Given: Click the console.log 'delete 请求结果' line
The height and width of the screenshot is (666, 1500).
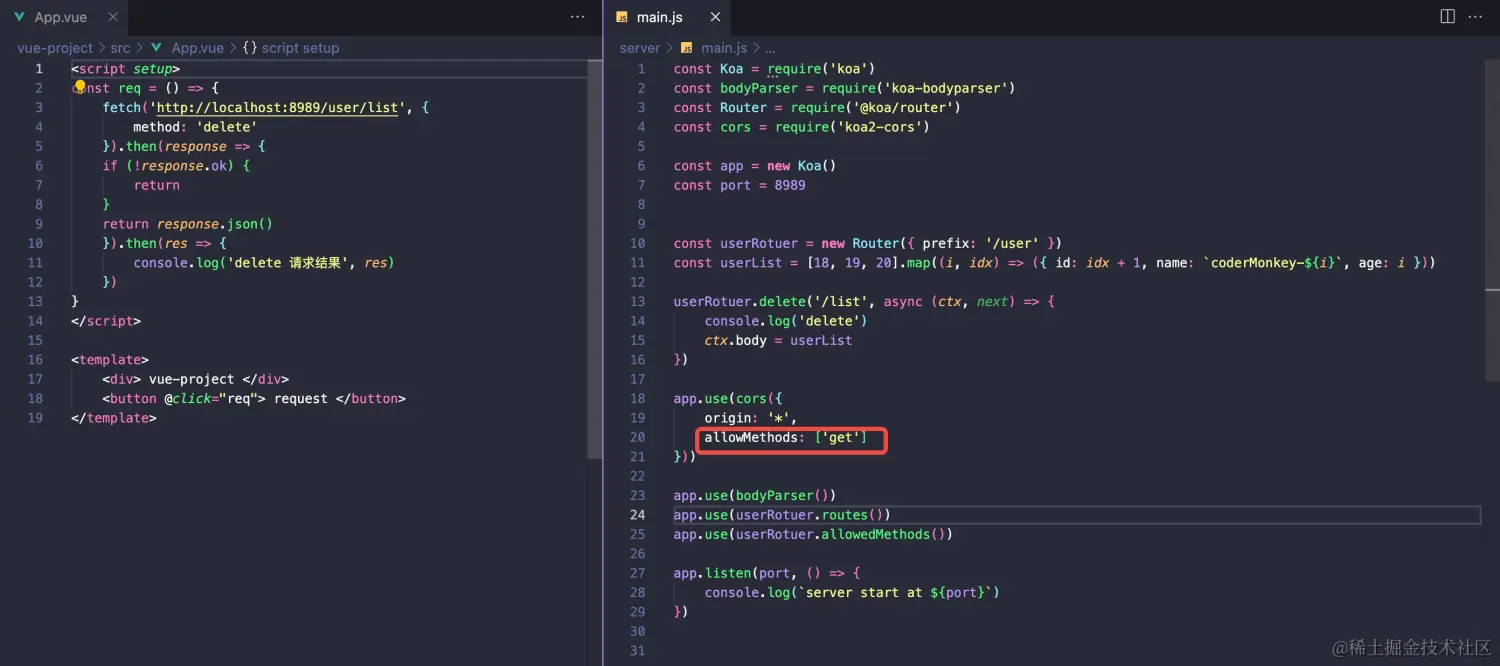Looking at the screenshot, I should tap(264, 263).
